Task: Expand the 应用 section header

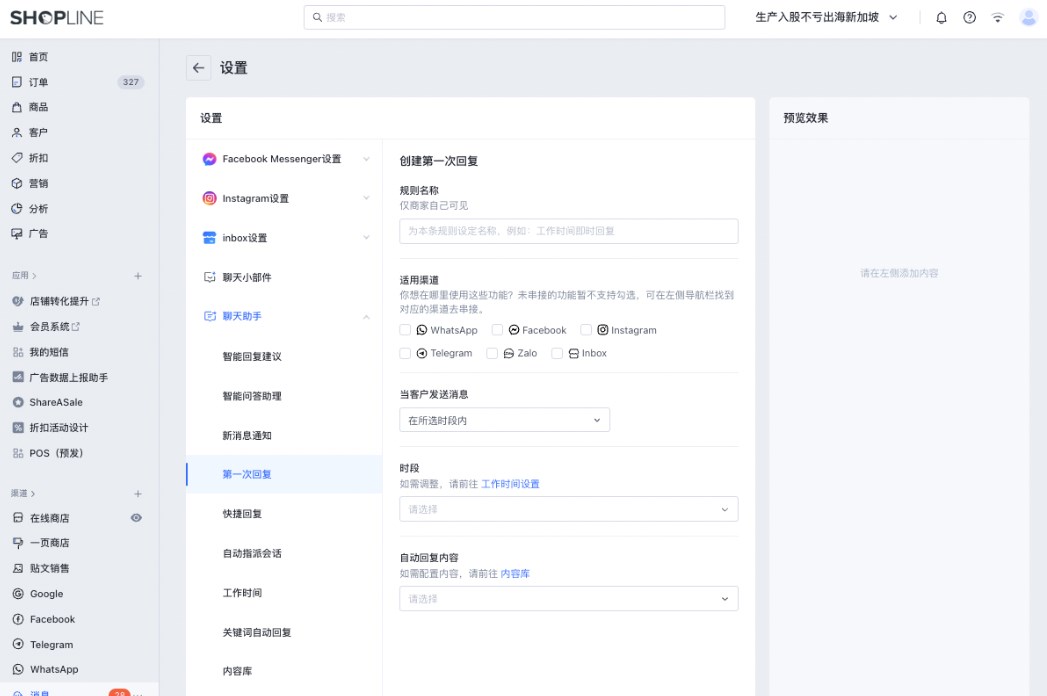Action: 24,276
